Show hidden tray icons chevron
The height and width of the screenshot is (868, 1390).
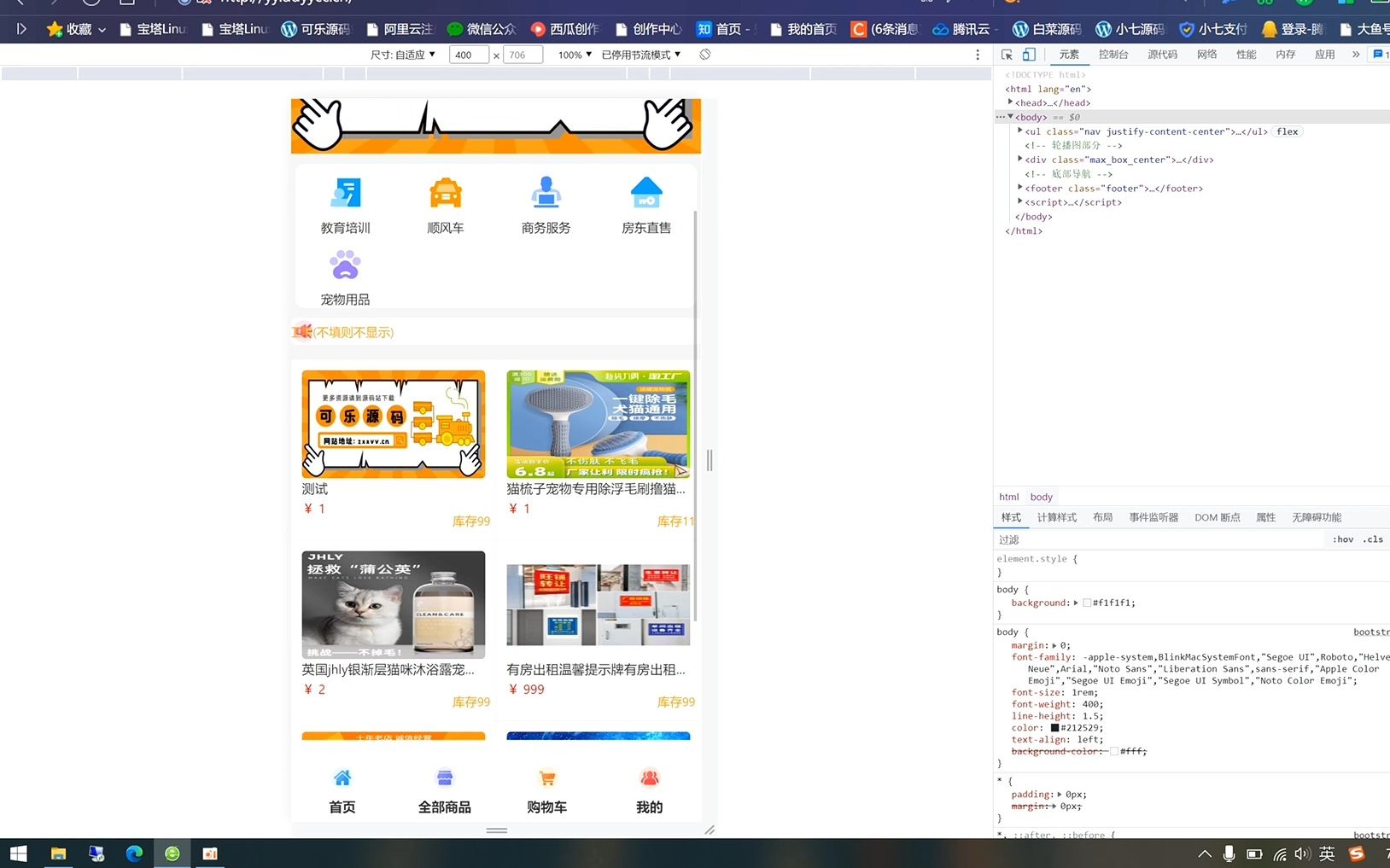(x=1205, y=853)
